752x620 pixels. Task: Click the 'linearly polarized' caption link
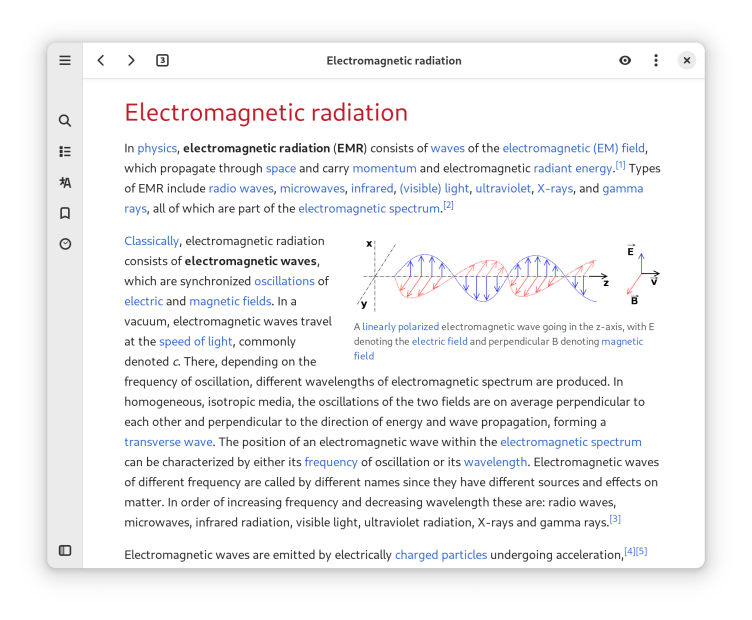point(400,326)
